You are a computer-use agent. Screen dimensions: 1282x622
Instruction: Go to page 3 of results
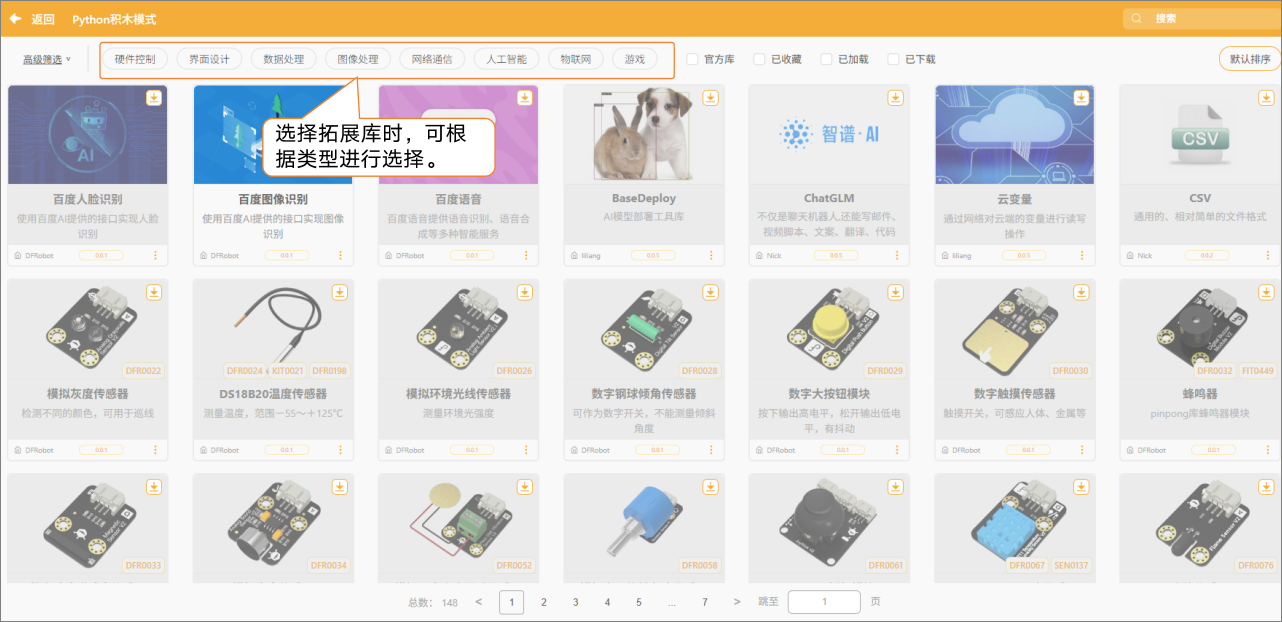[x=575, y=602]
